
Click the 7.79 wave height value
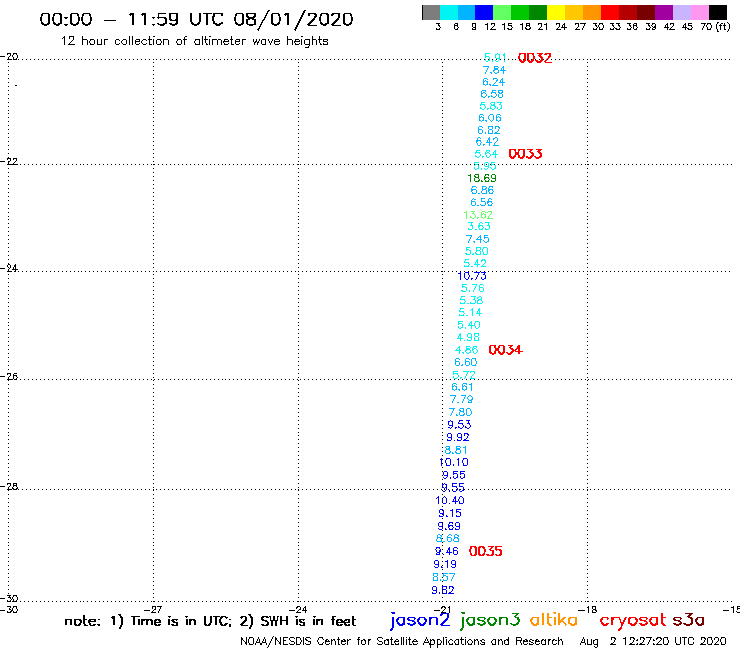click(461, 399)
